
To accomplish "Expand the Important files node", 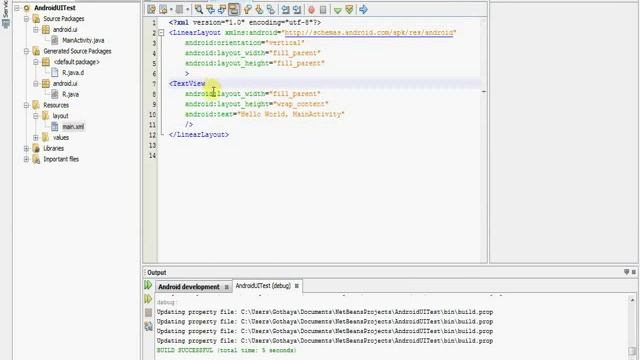I will 26,159.
